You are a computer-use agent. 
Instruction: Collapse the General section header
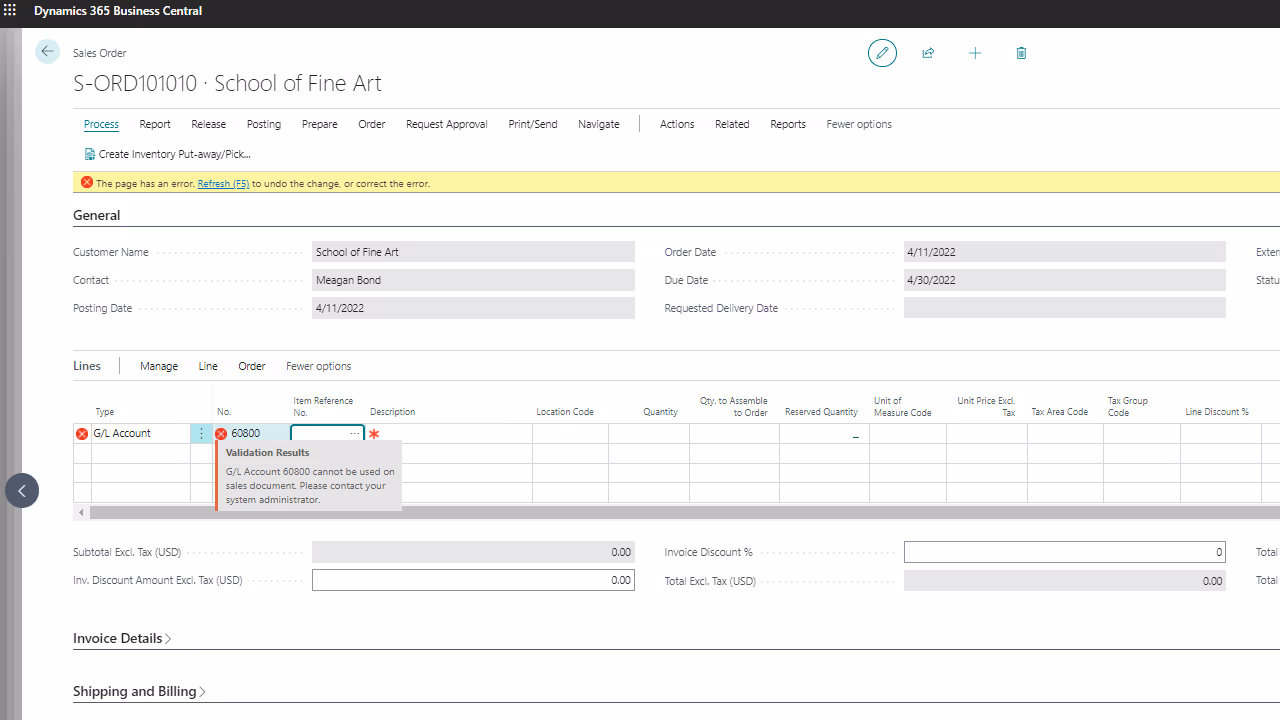tap(97, 215)
